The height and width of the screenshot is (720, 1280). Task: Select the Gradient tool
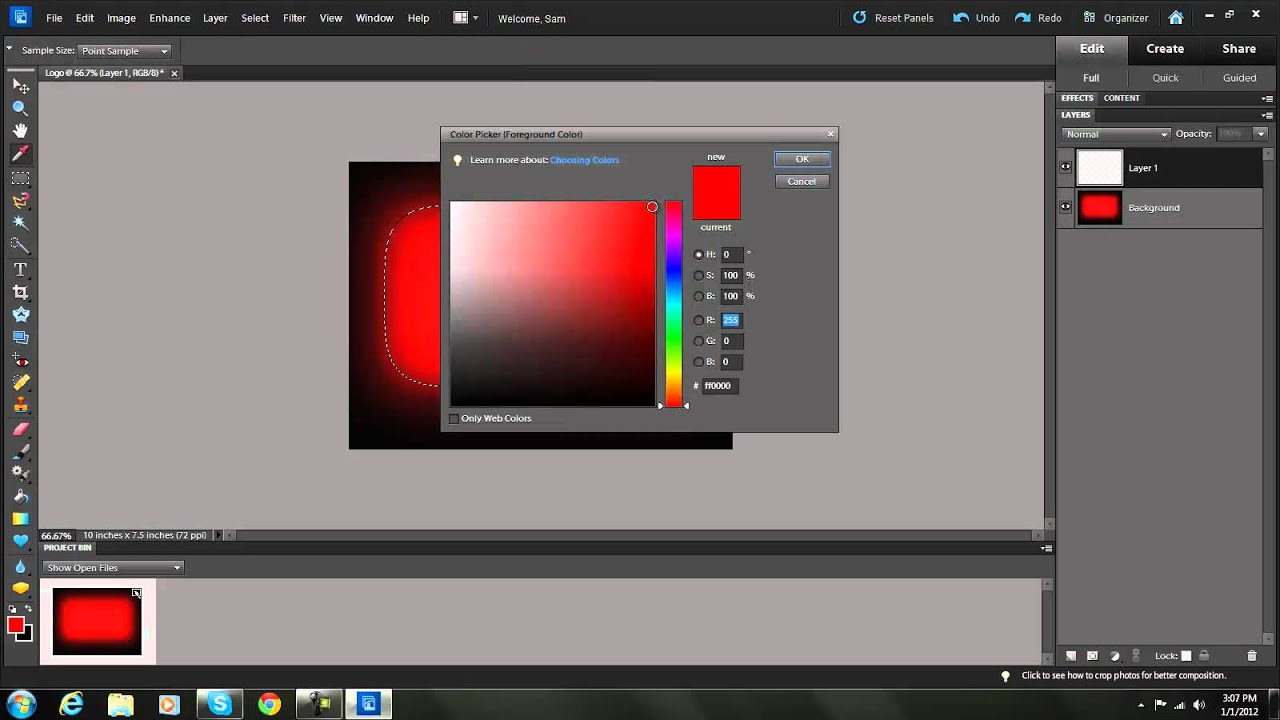tap(20, 519)
